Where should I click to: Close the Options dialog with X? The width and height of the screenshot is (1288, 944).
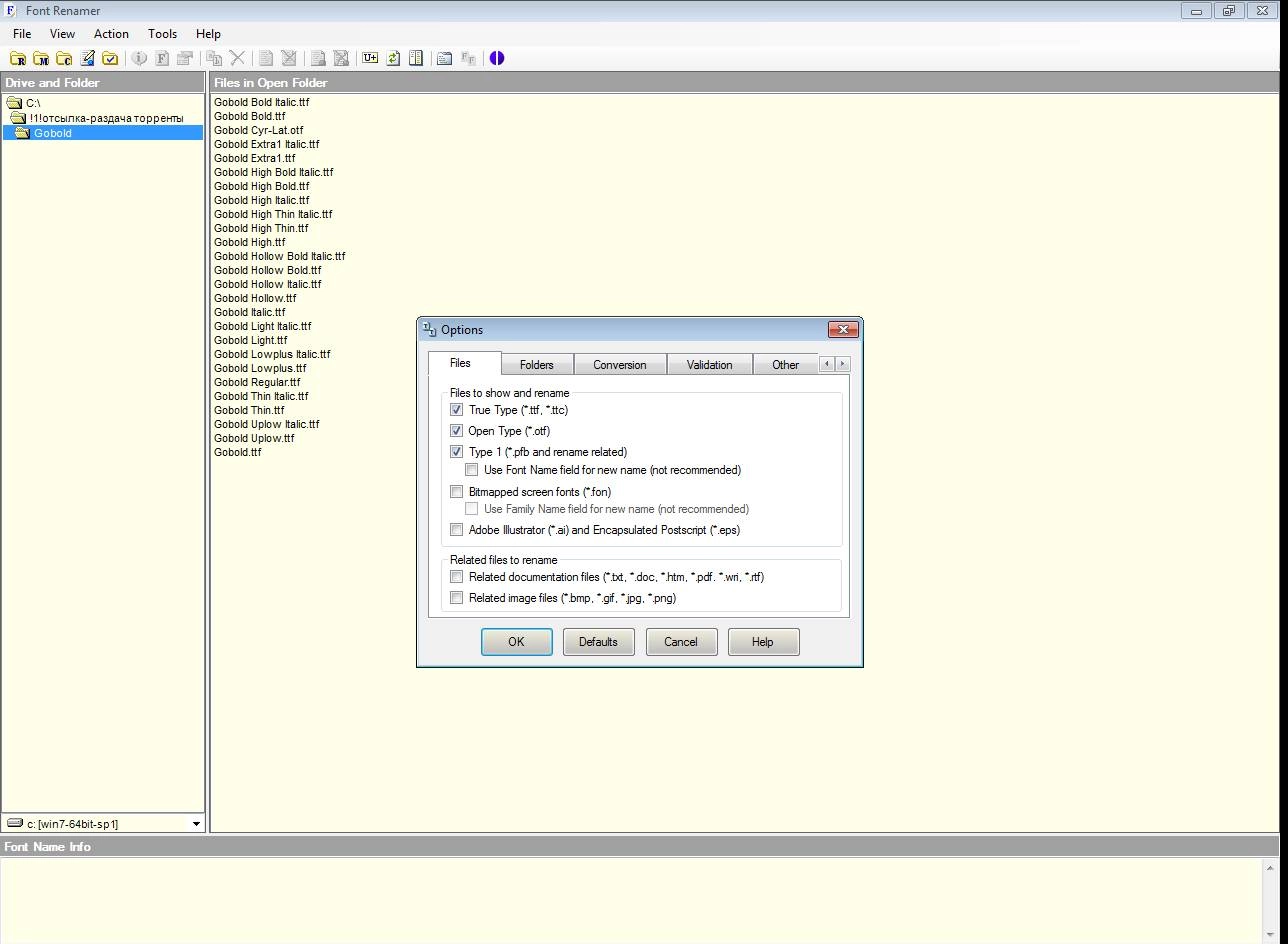(843, 329)
